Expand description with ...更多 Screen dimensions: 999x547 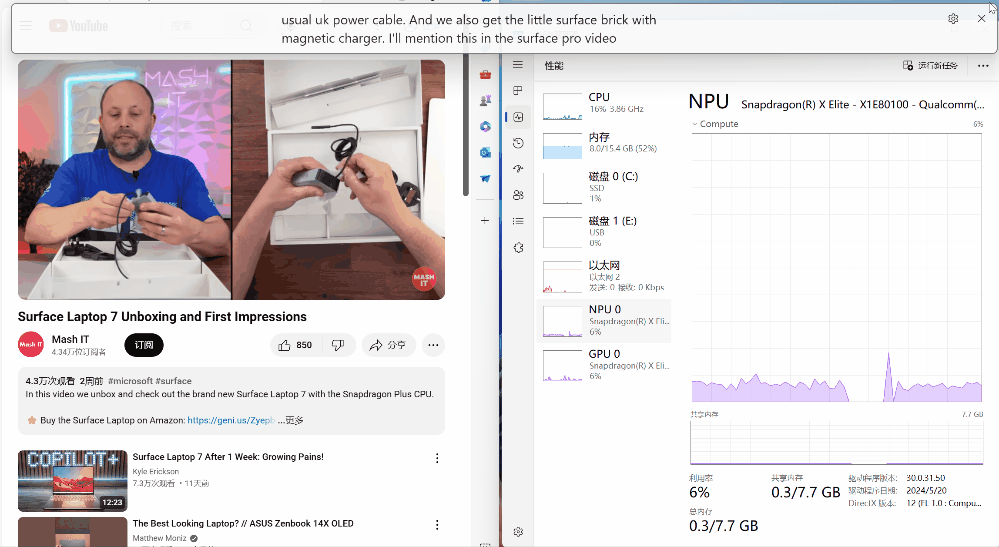pyautogui.click(x=291, y=420)
